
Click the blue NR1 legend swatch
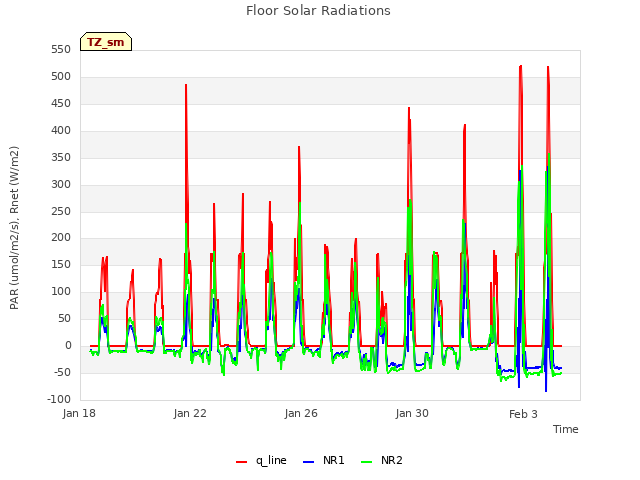tap(309, 462)
